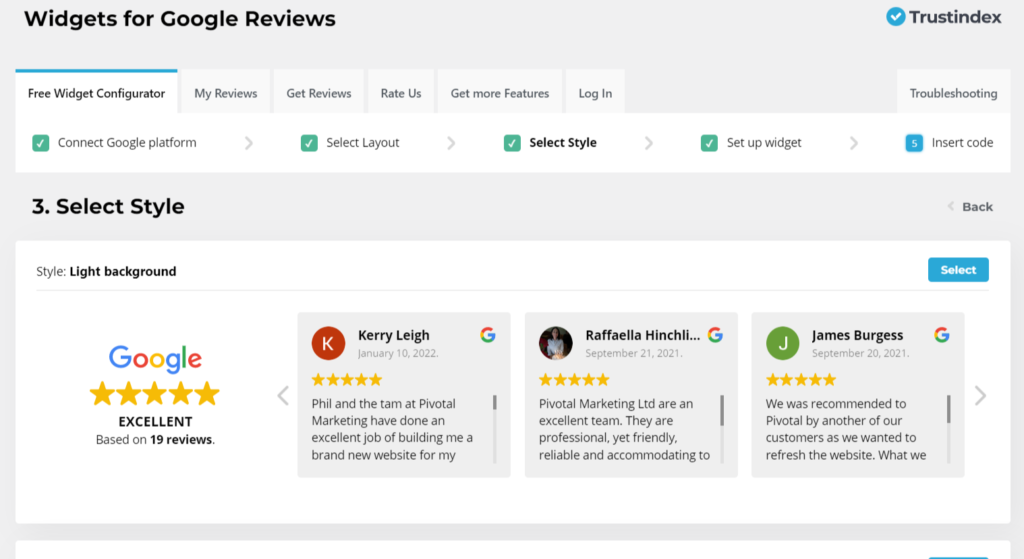Click the date September 21, 2021

point(634,353)
